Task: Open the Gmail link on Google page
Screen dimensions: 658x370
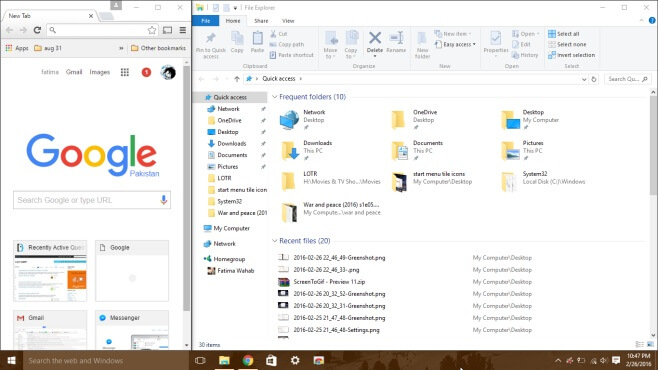Action: [x=74, y=72]
